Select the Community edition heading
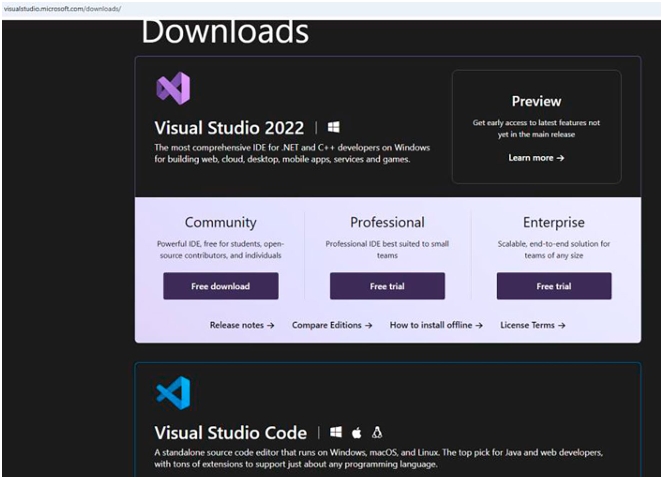 (221, 222)
